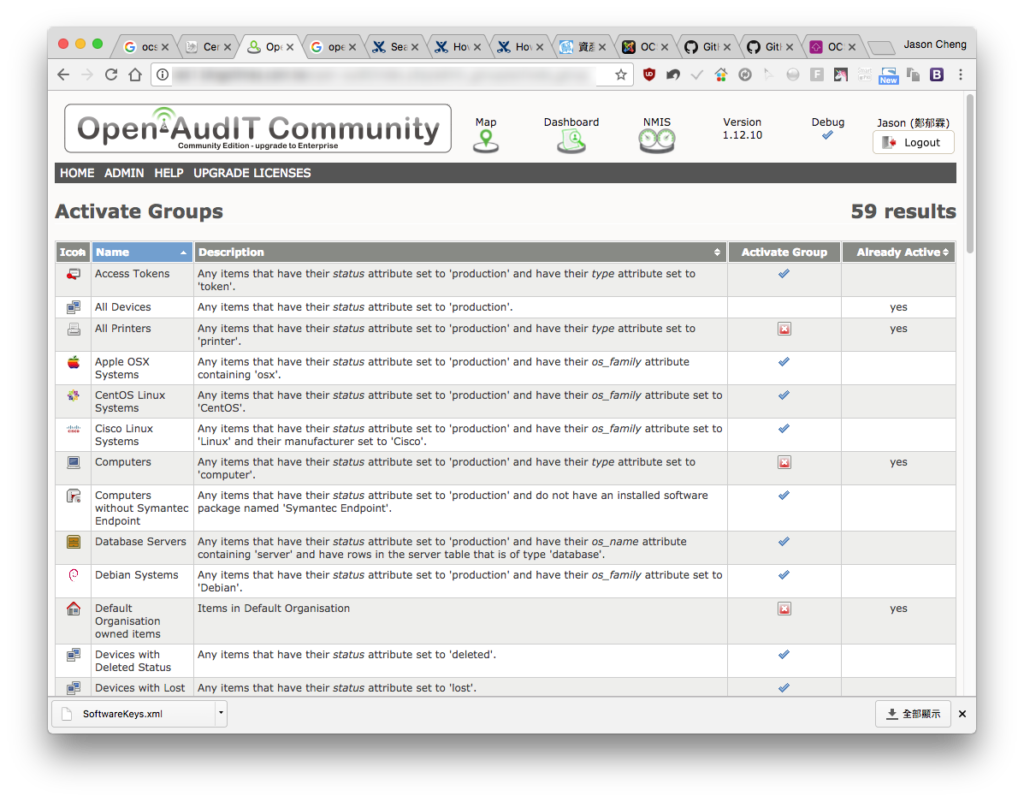The image size is (1024, 802).
Task: Toggle the Debug checkmark
Action: 827,135
